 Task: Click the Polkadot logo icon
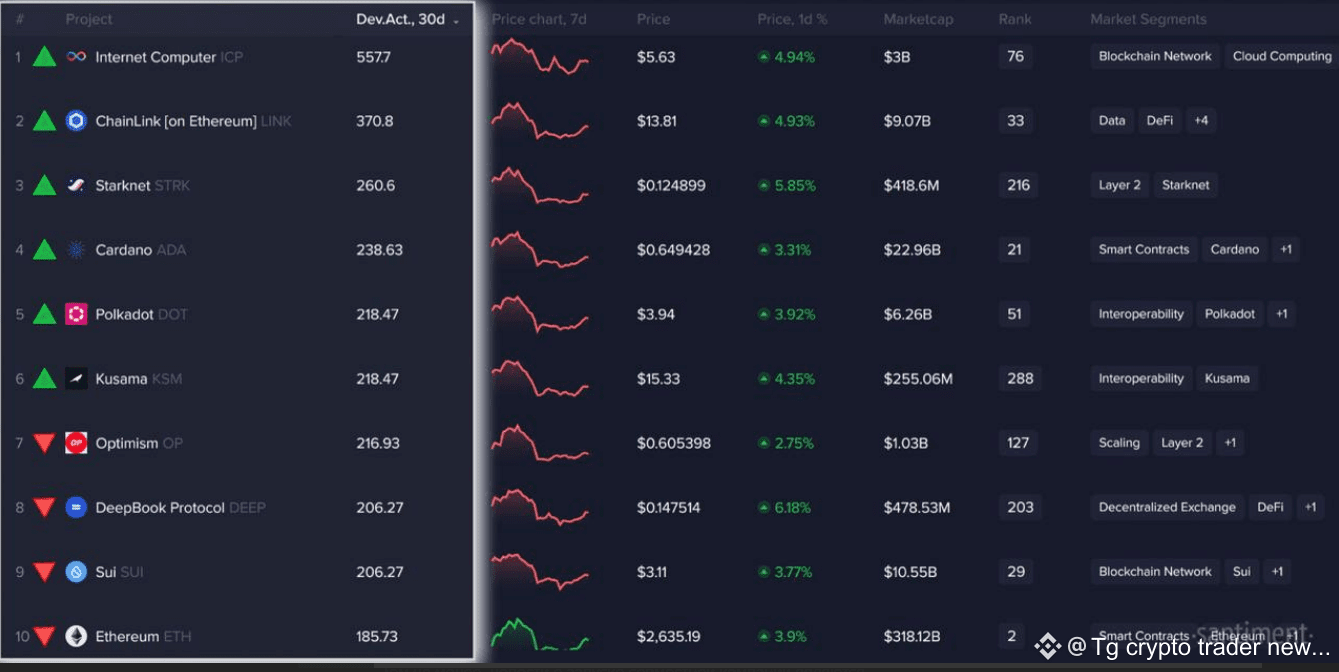click(x=74, y=314)
